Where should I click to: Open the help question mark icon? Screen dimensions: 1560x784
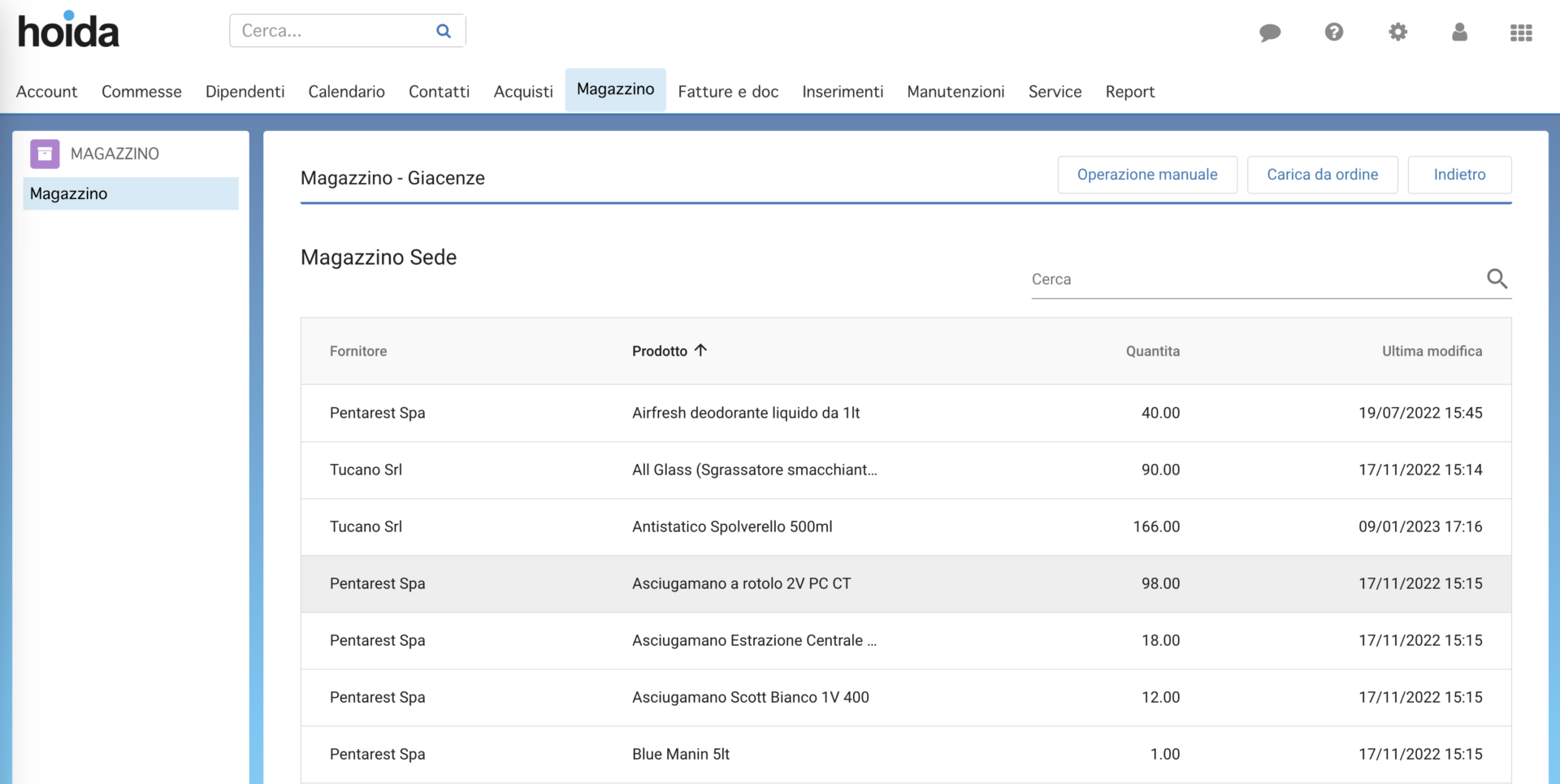(1334, 32)
